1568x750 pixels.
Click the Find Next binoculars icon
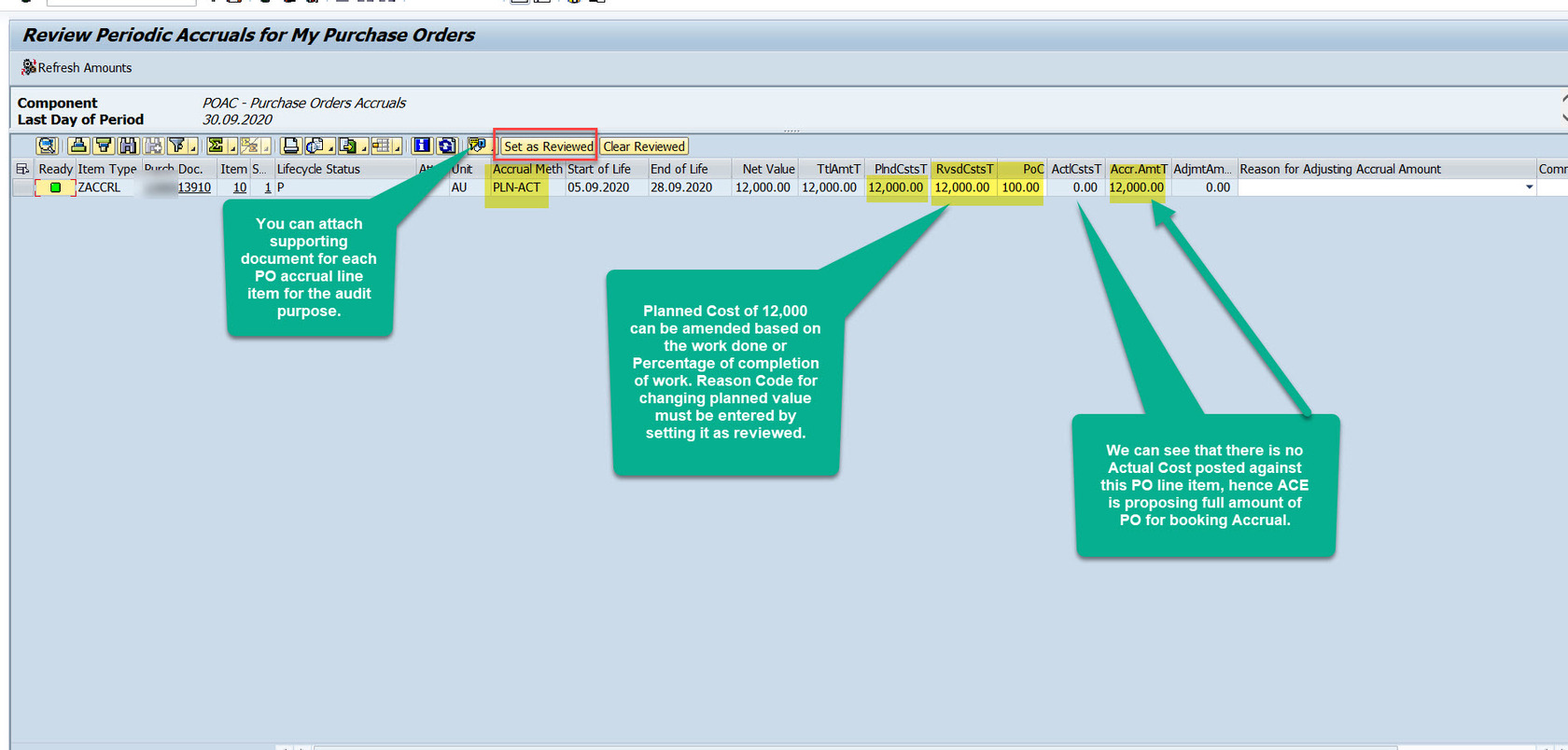[153, 146]
